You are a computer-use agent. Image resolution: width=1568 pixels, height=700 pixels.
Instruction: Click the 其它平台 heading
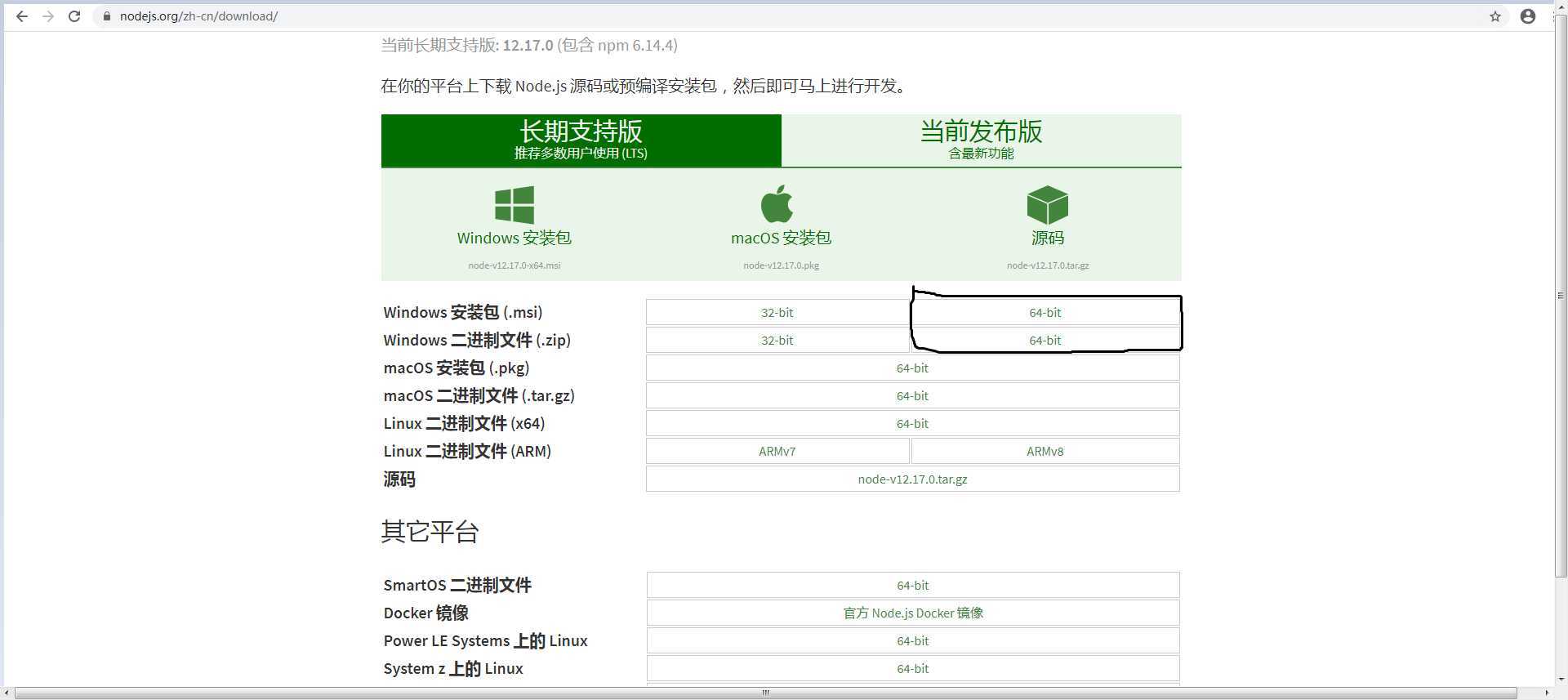point(430,532)
